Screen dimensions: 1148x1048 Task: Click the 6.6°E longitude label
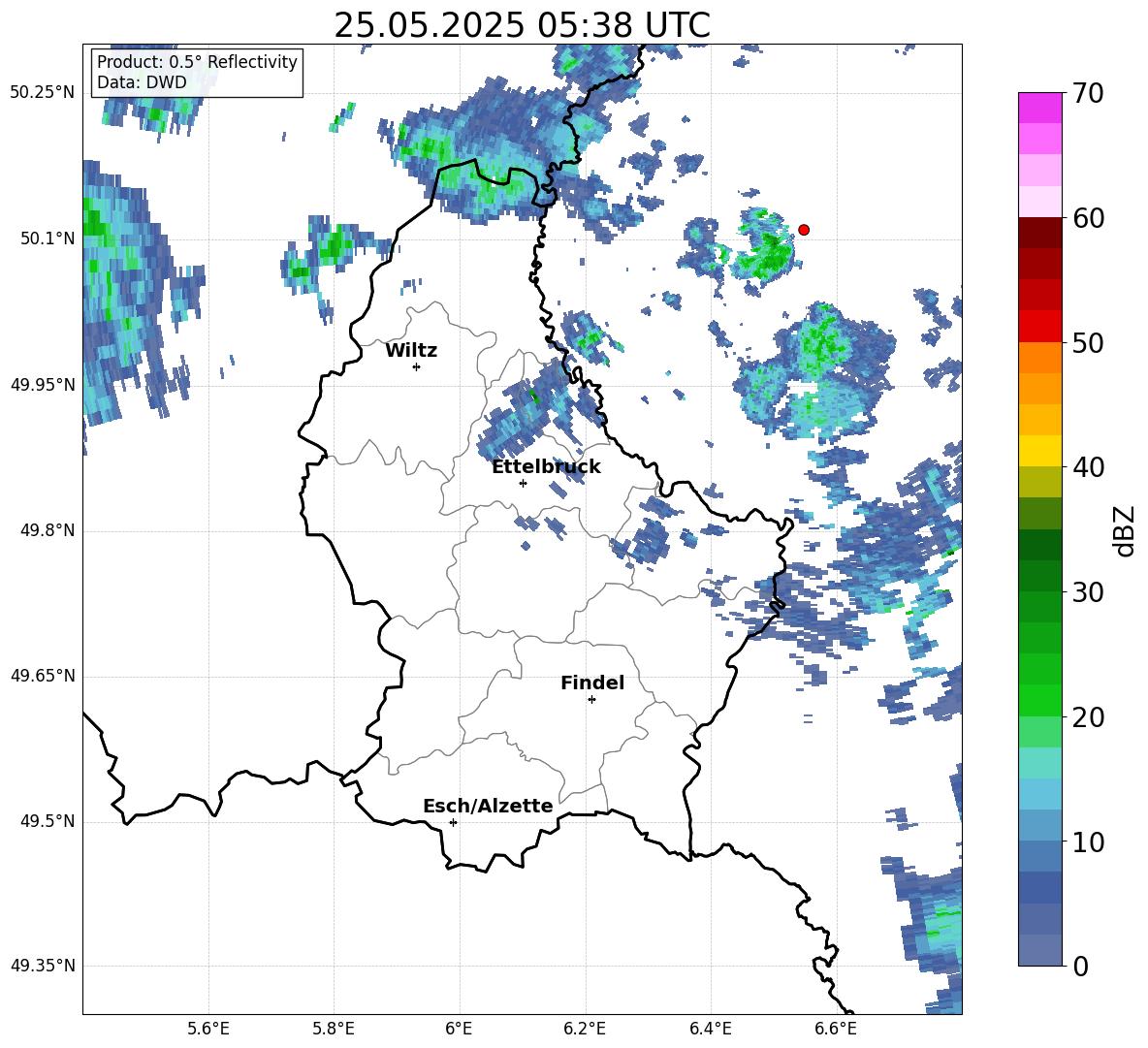pyautogui.click(x=836, y=1029)
